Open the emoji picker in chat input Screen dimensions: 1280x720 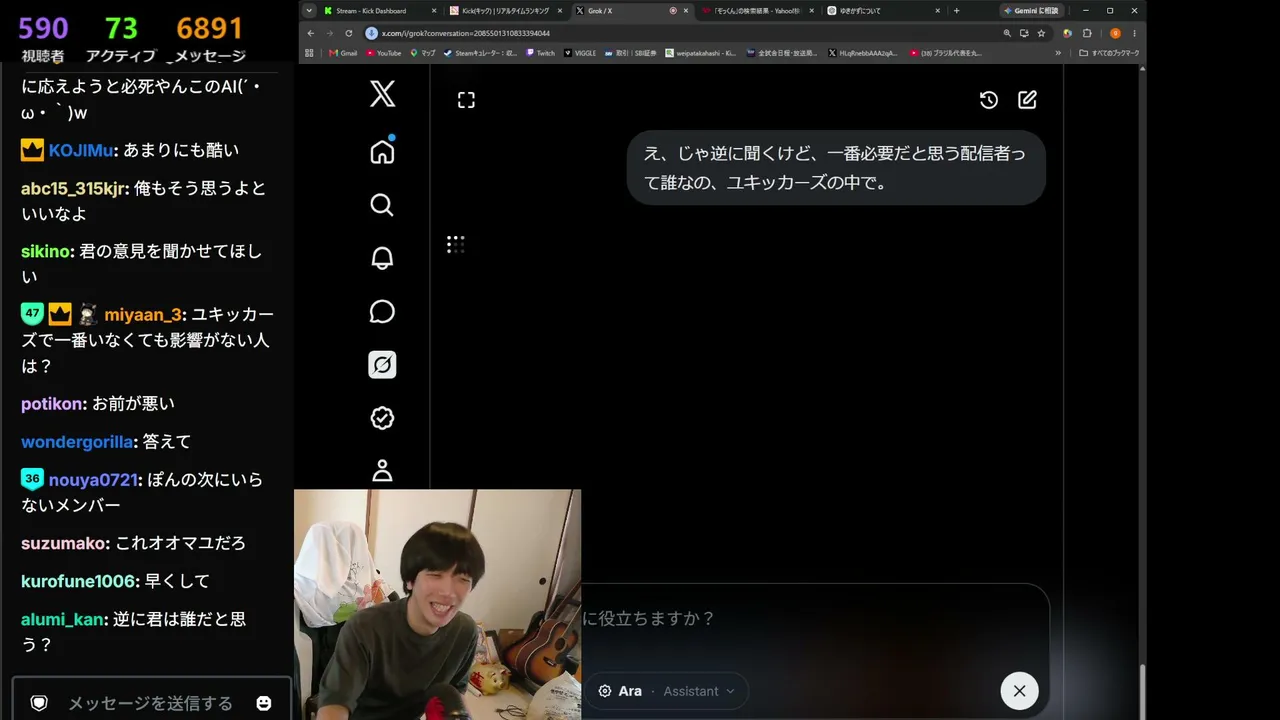pyautogui.click(x=264, y=703)
